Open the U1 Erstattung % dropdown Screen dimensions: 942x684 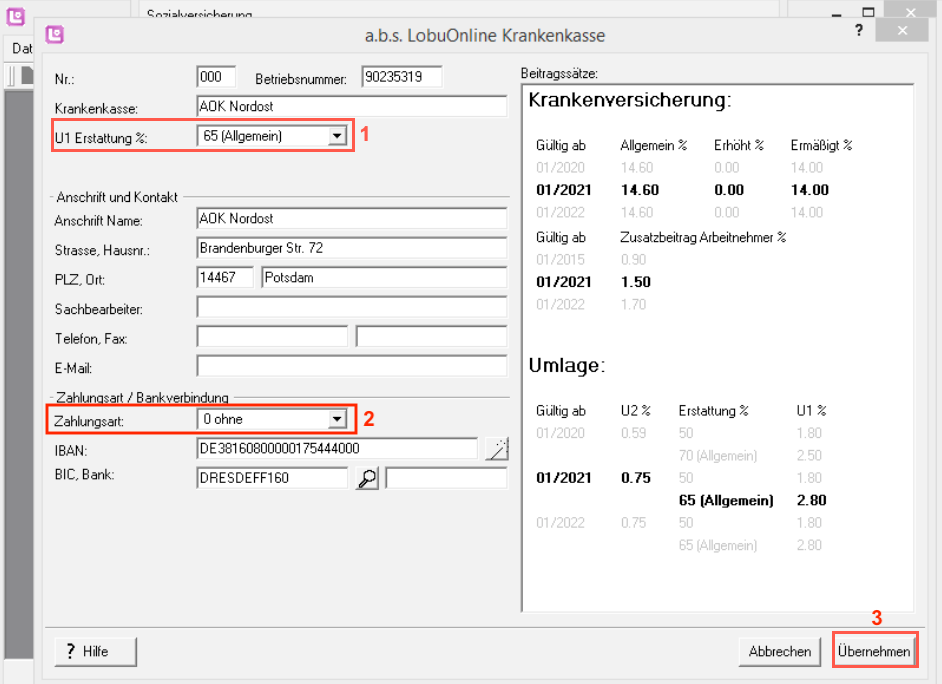(337, 136)
